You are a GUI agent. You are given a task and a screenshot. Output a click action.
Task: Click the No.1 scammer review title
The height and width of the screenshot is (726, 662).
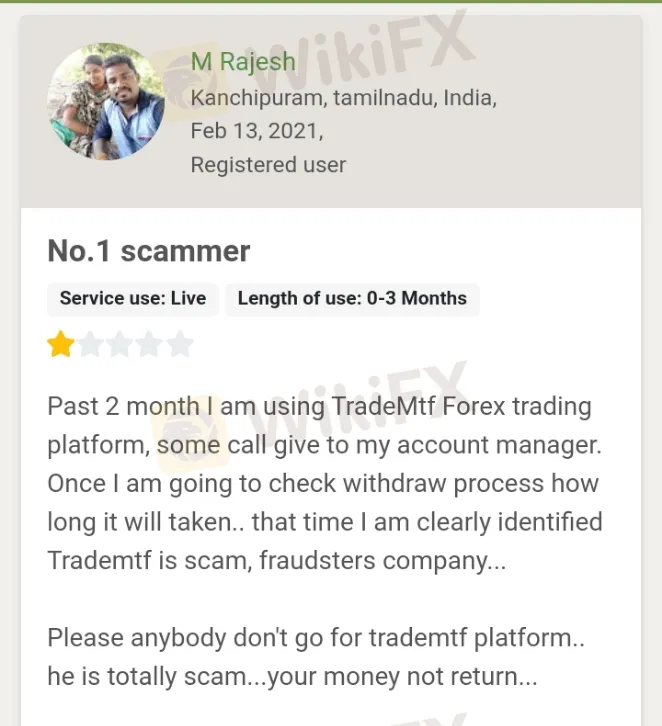(149, 251)
